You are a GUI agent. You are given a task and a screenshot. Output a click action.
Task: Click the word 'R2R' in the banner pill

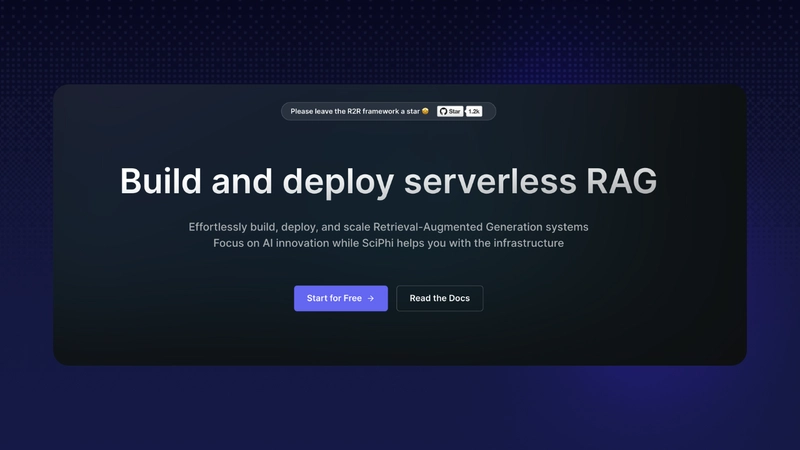click(353, 111)
